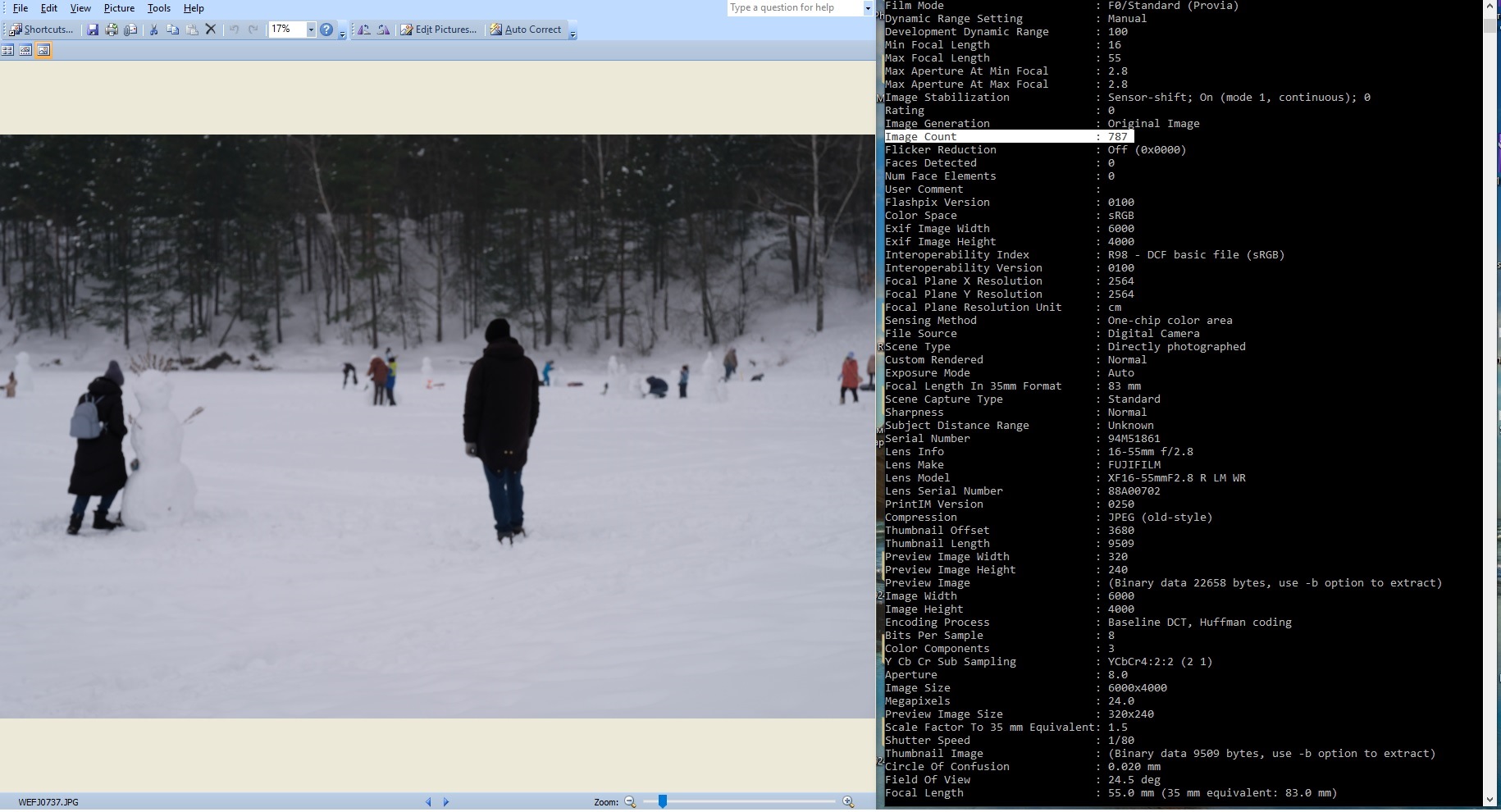
Task: Click the zoom slider thumb
Action: 663,801
